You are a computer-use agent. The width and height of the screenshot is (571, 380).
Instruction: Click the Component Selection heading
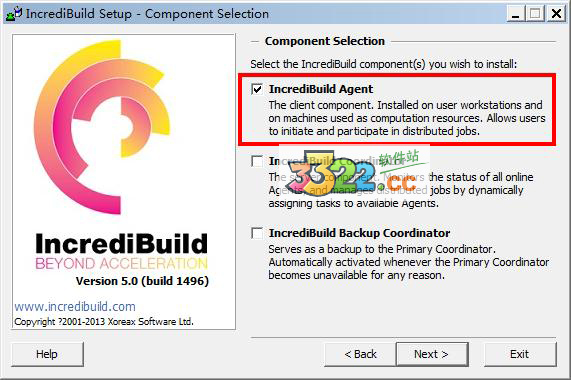pyautogui.click(x=325, y=41)
